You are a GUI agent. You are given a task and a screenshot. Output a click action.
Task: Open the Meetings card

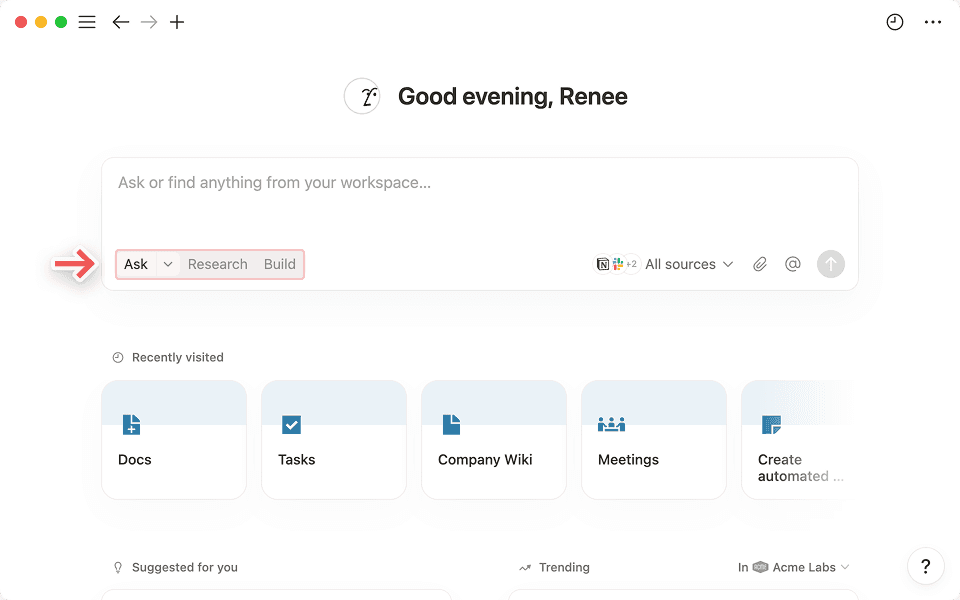point(653,440)
